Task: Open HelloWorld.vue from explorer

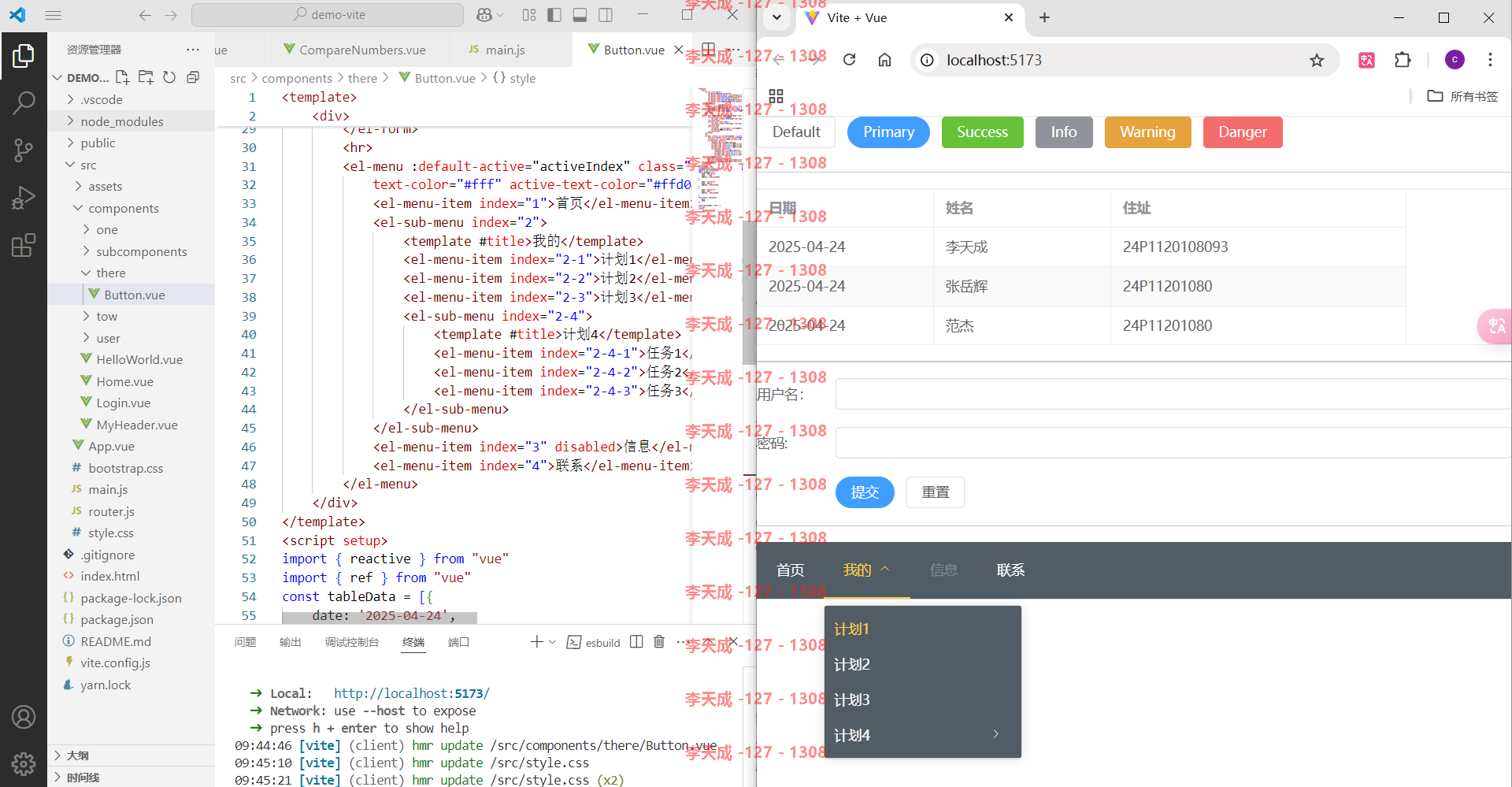Action: coord(139,359)
